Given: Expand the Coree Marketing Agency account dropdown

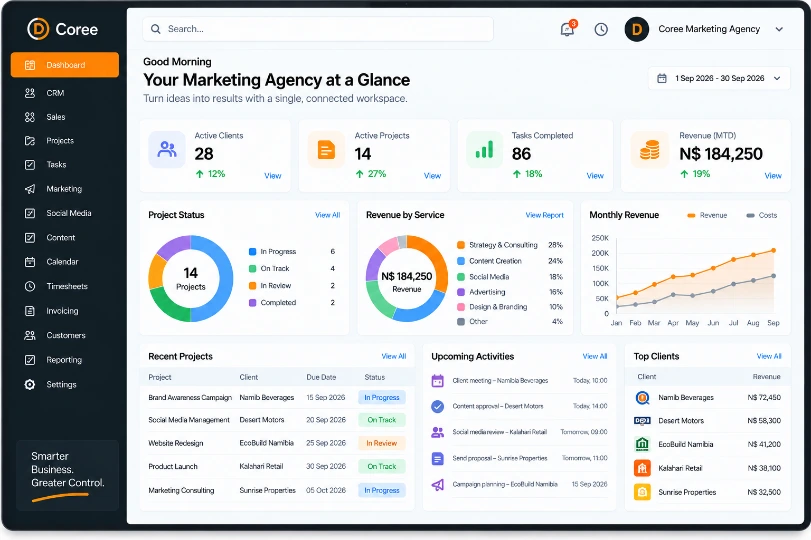Looking at the screenshot, I should pyautogui.click(x=779, y=29).
